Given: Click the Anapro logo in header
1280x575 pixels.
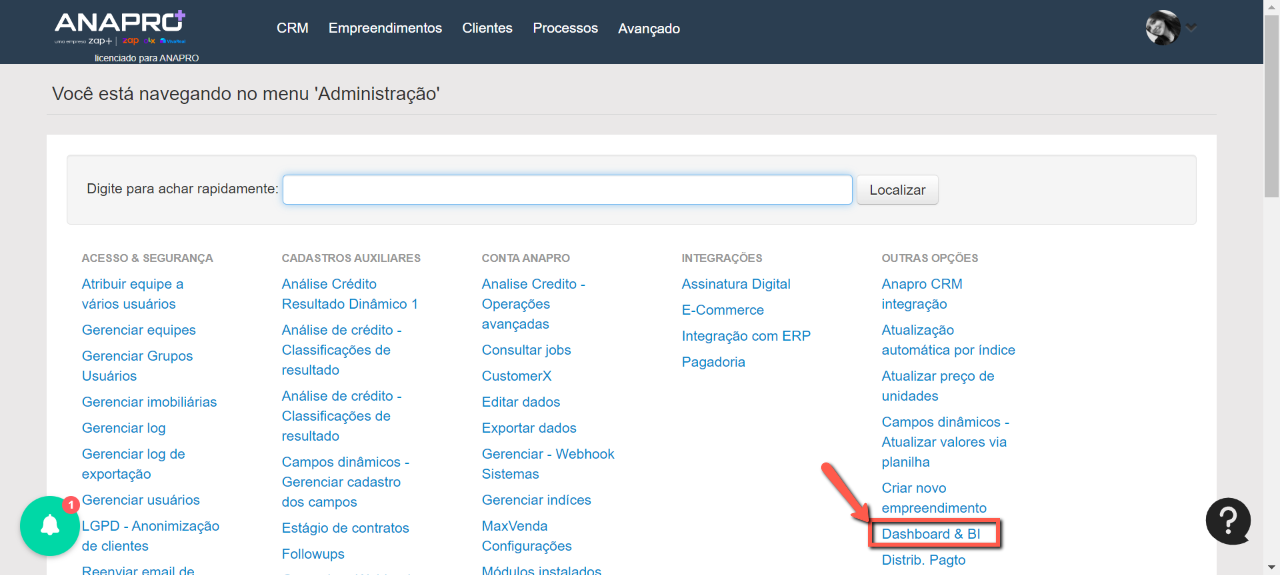Looking at the screenshot, I should pos(120,28).
